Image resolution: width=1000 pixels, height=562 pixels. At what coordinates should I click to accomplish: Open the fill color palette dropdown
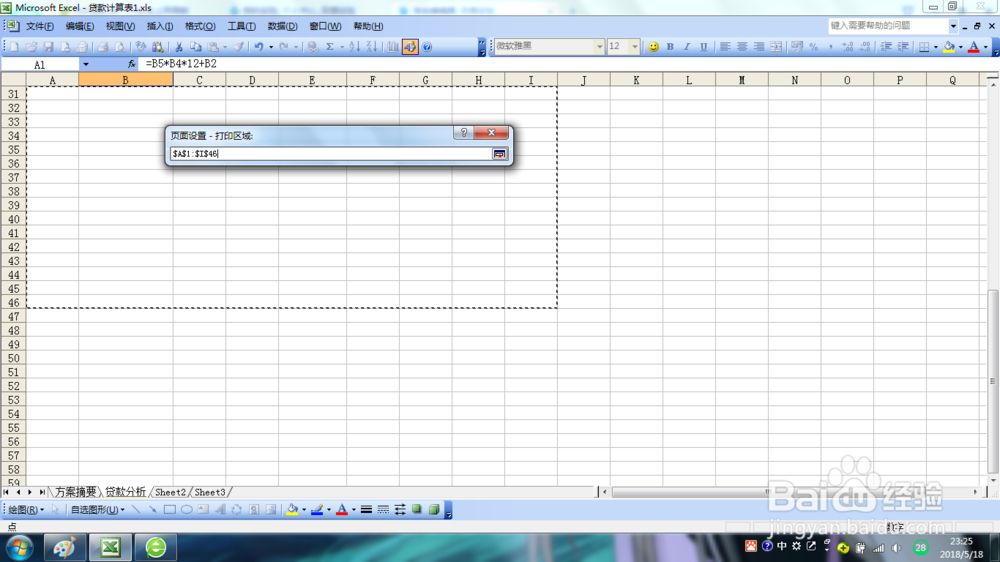coord(961,47)
